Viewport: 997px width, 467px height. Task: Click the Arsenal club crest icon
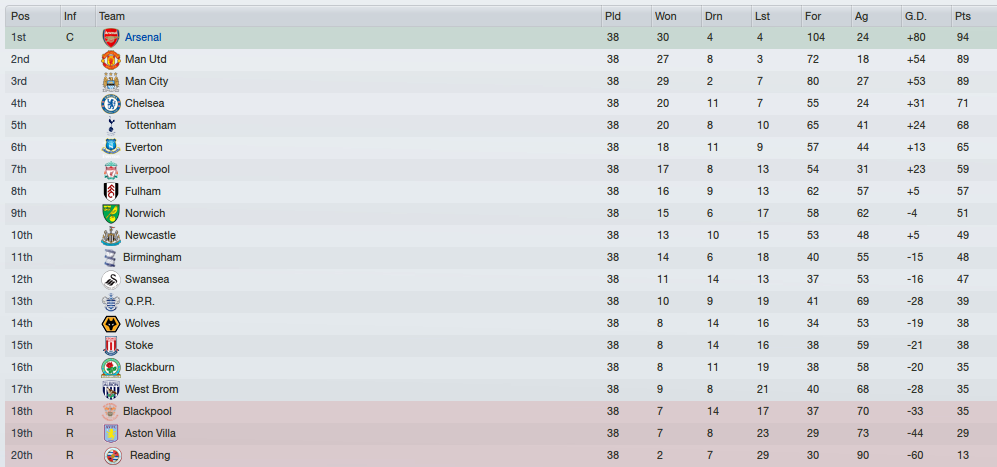coord(111,38)
